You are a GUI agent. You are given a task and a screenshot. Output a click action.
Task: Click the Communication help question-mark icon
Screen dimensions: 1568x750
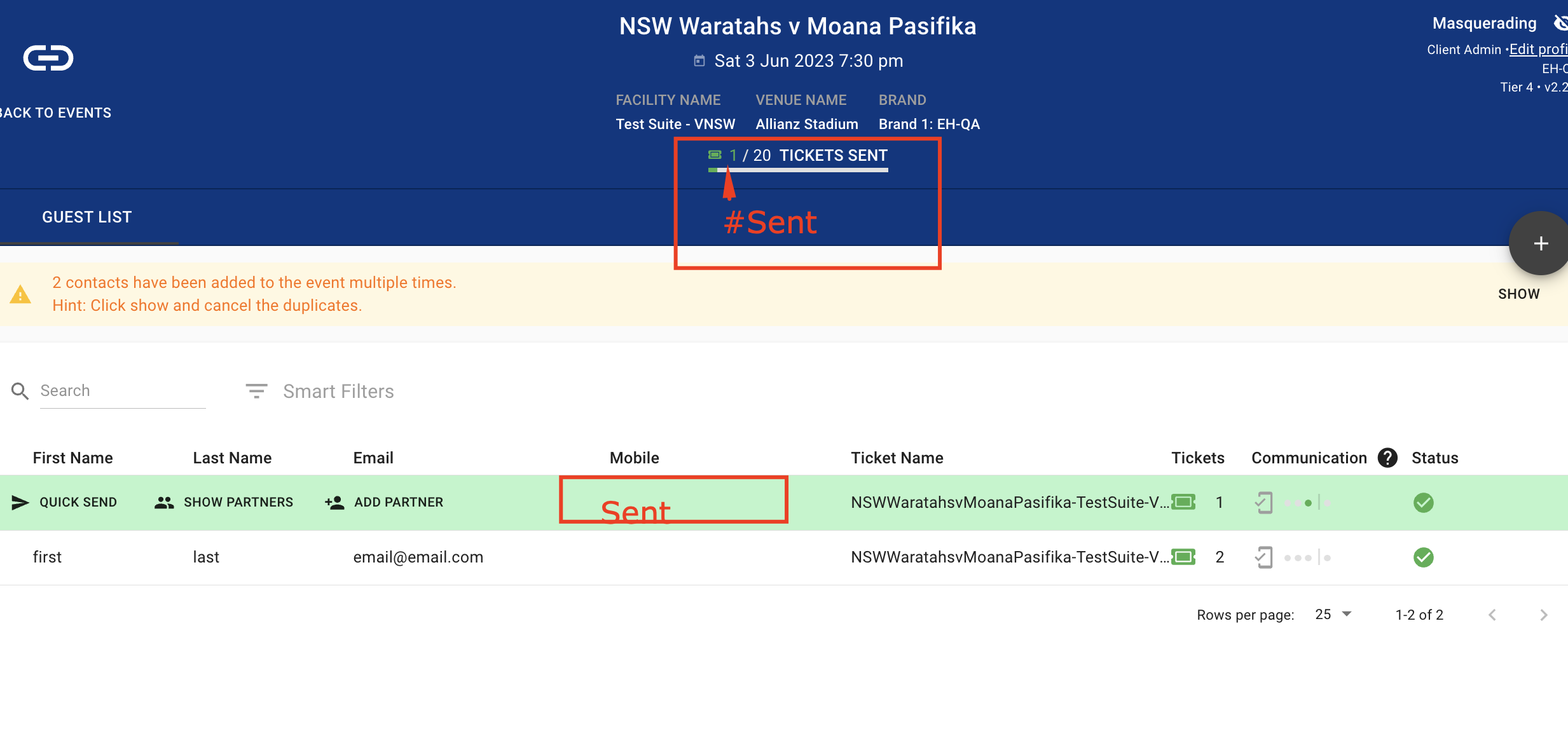[1387, 458]
